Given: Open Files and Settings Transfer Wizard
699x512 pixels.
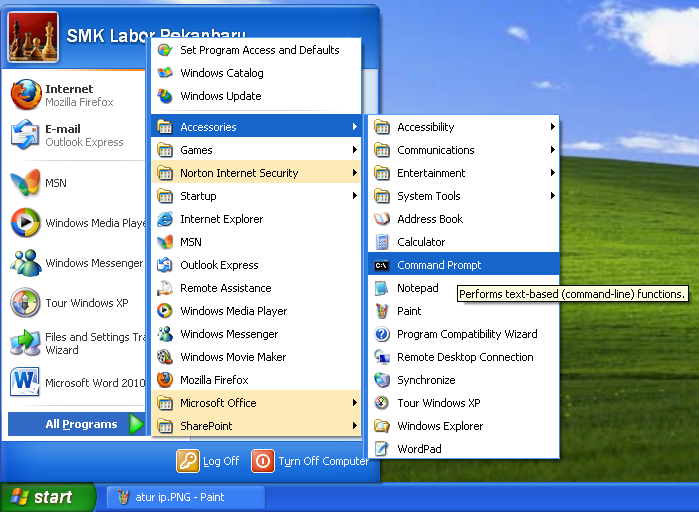Looking at the screenshot, I should pos(75,343).
